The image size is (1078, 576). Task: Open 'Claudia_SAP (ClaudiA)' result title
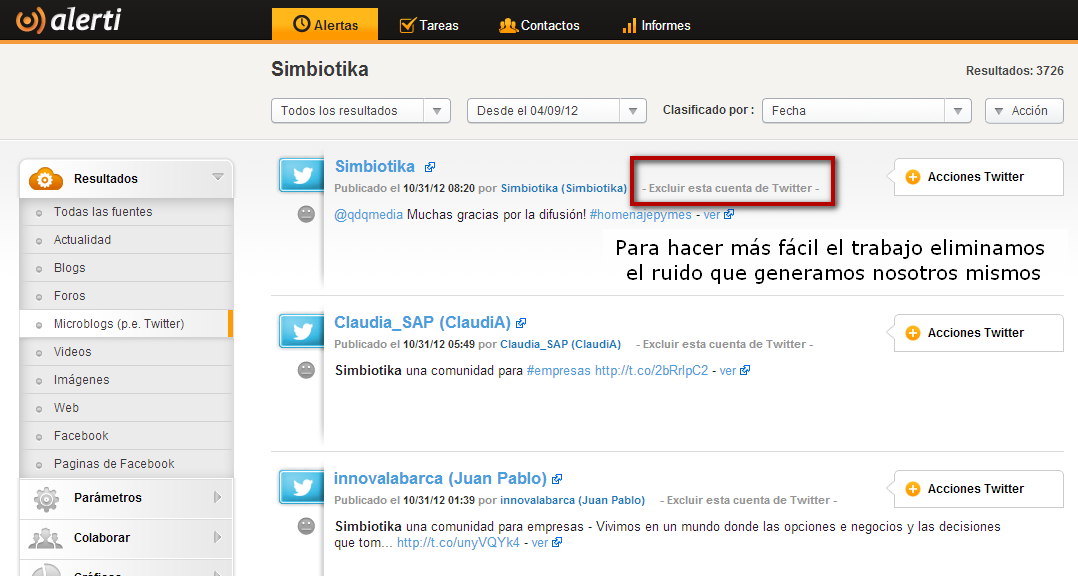422,322
